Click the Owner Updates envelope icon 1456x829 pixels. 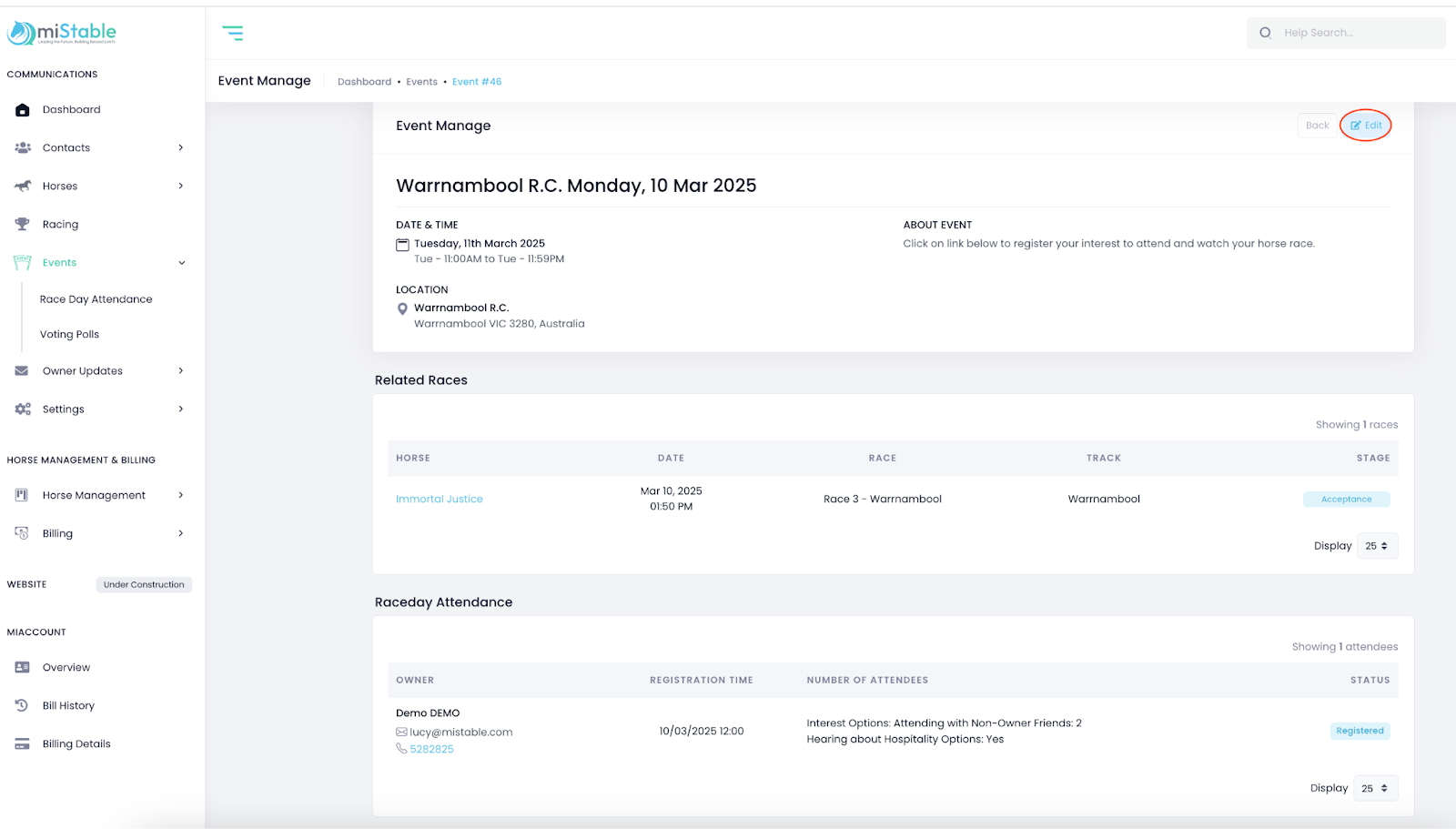[x=22, y=371]
